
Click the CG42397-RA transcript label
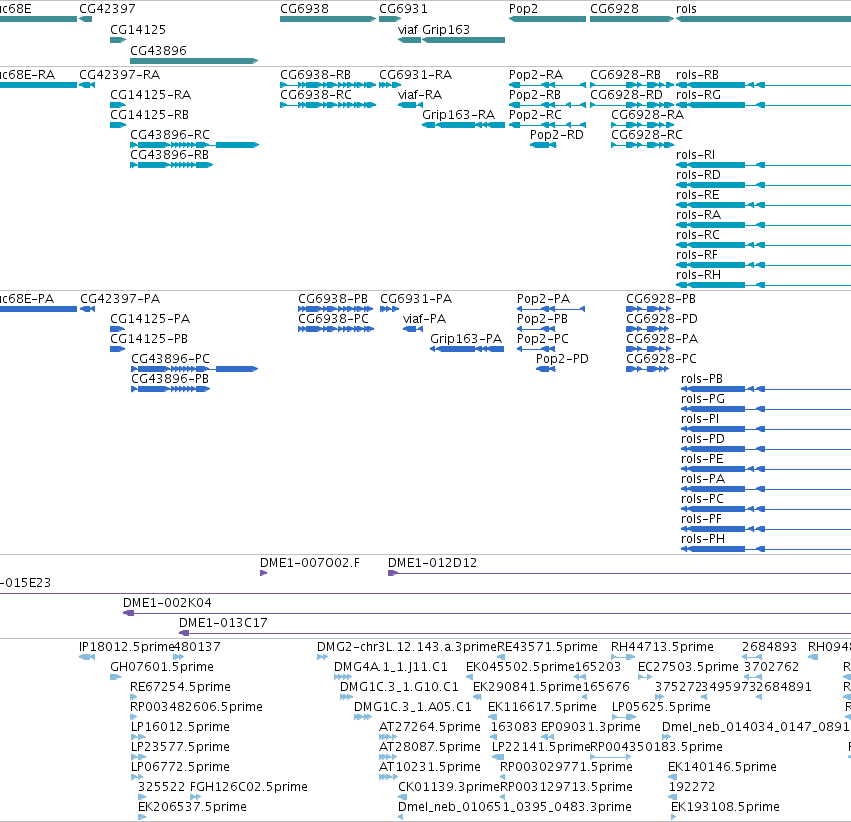coord(119,75)
